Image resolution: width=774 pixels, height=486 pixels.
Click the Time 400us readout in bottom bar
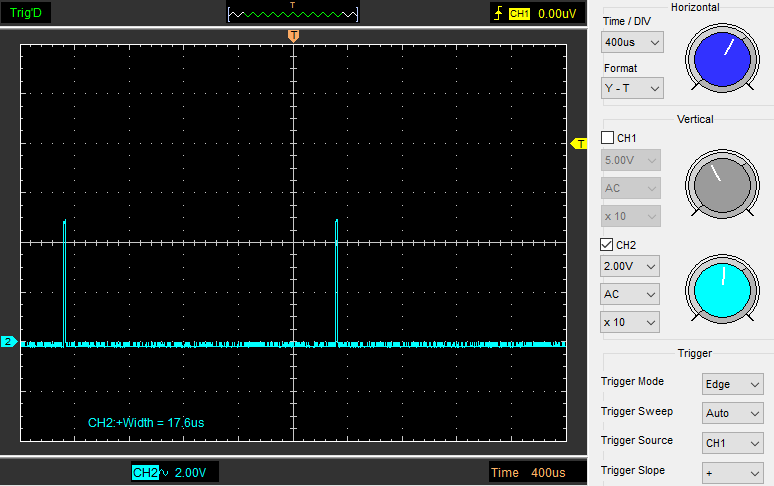(x=528, y=472)
